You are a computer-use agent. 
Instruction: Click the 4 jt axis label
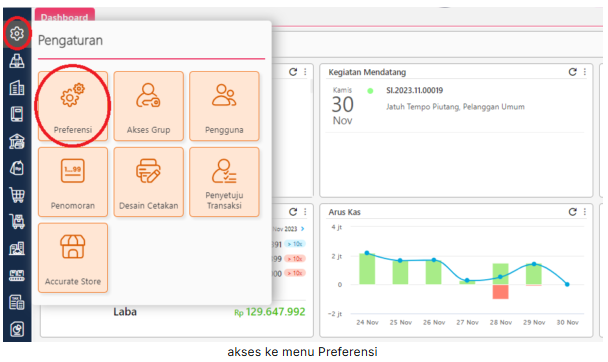pyautogui.click(x=337, y=227)
